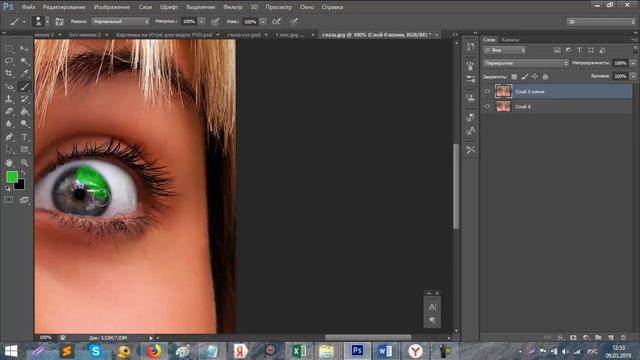This screenshot has width=640, height=360.
Task: Toggle pixel layers filter
Action: [x=557, y=50]
